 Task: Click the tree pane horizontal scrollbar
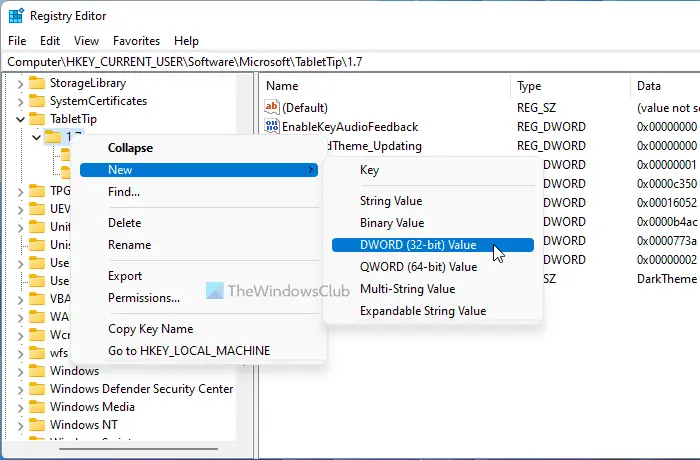point(138,448)
